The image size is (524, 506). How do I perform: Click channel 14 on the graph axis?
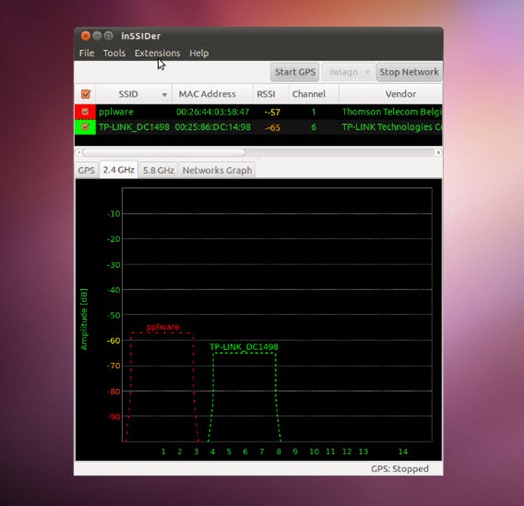coord(403,452)
